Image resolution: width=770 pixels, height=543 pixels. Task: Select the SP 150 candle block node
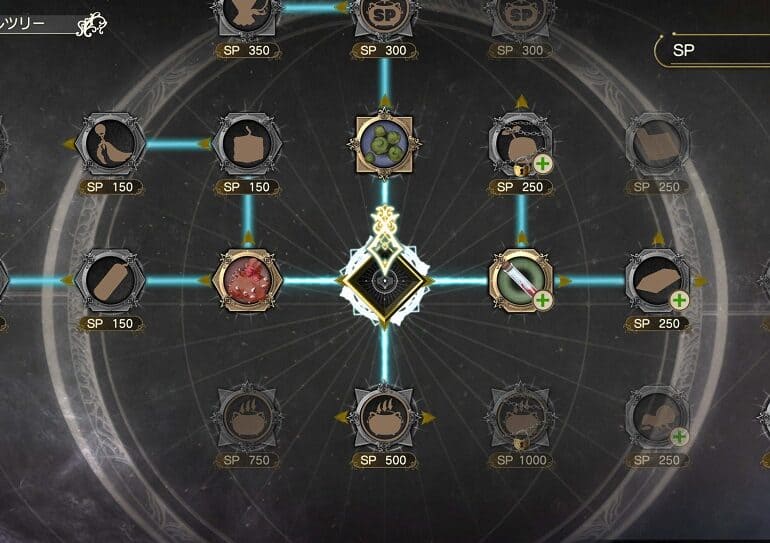coord(248,144)
